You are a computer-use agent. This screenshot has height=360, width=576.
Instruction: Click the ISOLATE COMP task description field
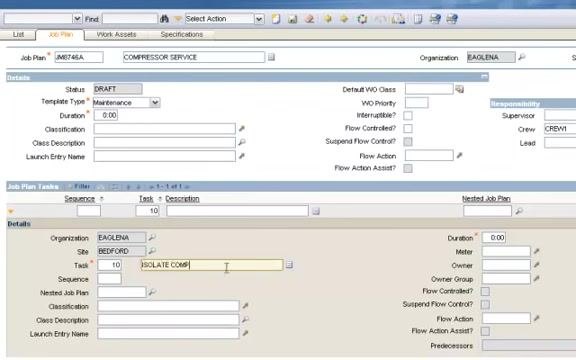(212, 265)
